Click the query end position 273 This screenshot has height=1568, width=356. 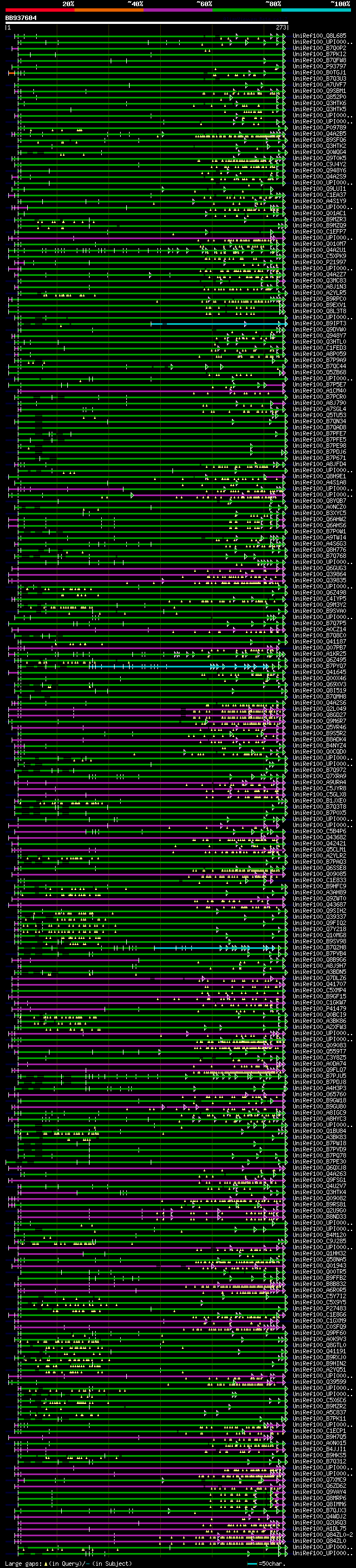281,27
